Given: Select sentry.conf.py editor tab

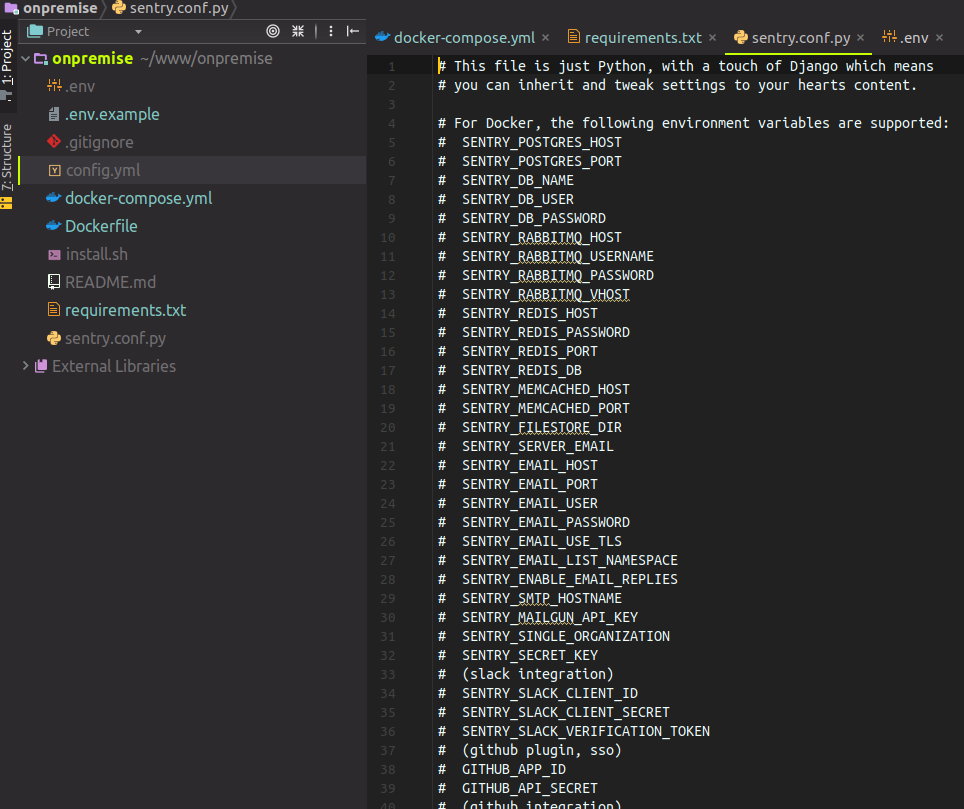Looking at the screenshot, I should coord(800,38).
